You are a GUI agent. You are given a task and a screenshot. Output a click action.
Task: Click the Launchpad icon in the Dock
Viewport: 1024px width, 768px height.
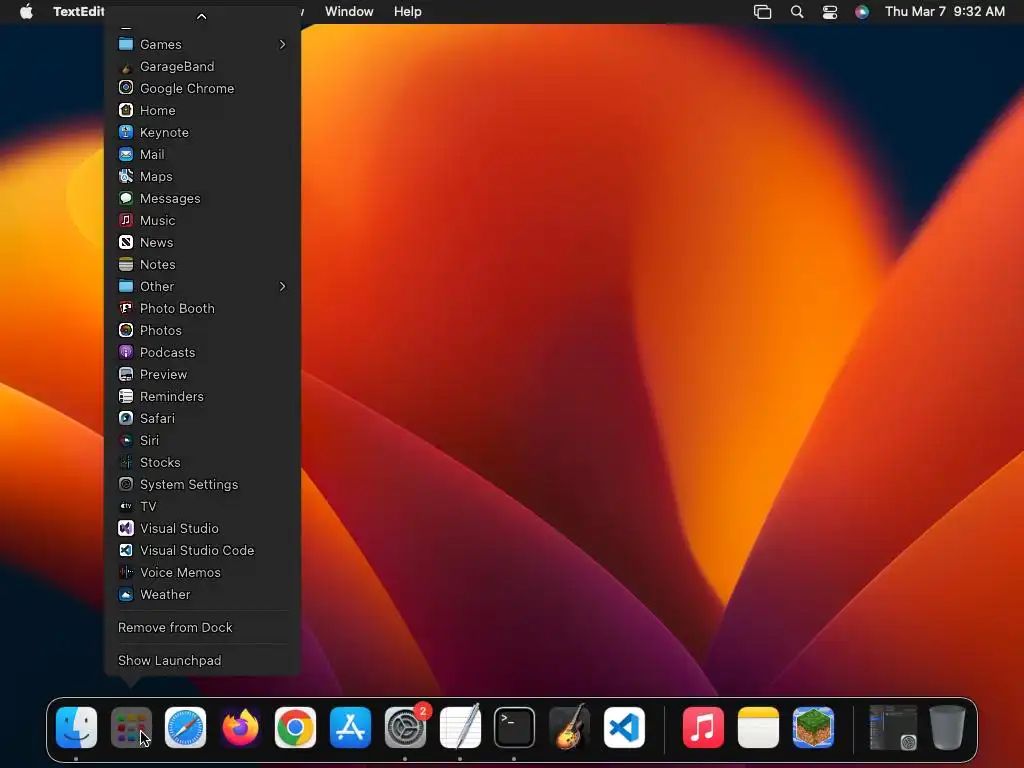(131, 727)
